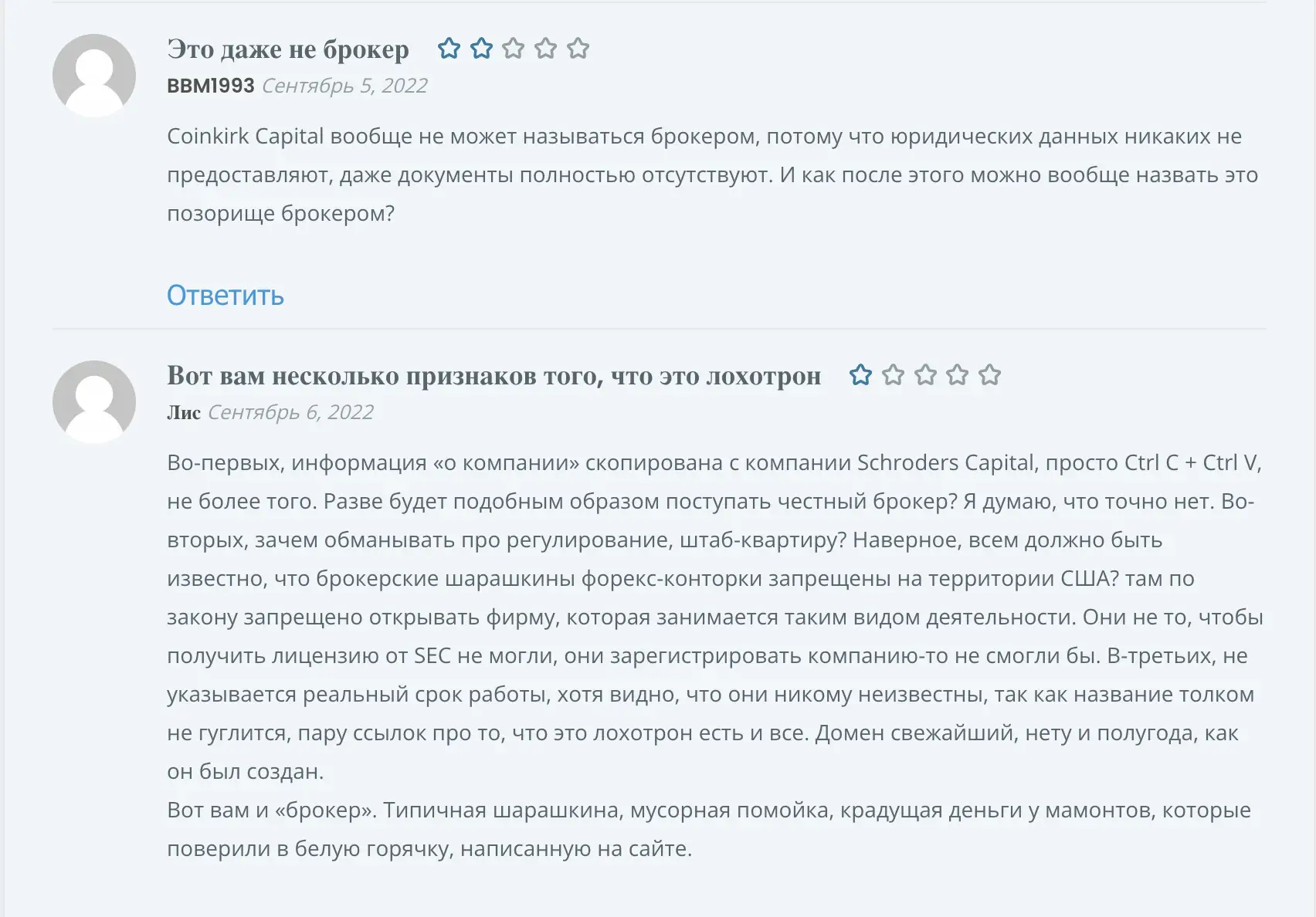
Task: Click the username BBM1993
Action: tap(211, 86)
